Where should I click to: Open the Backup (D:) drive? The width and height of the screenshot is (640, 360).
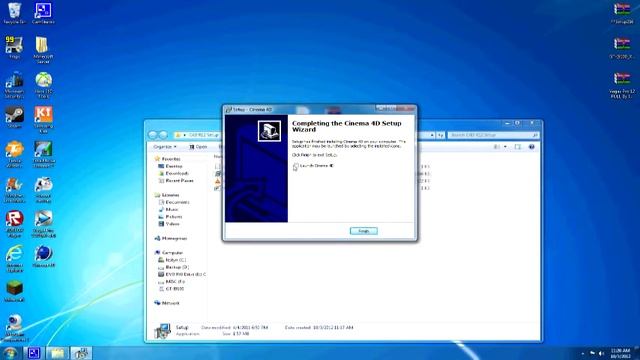[173, 267]
